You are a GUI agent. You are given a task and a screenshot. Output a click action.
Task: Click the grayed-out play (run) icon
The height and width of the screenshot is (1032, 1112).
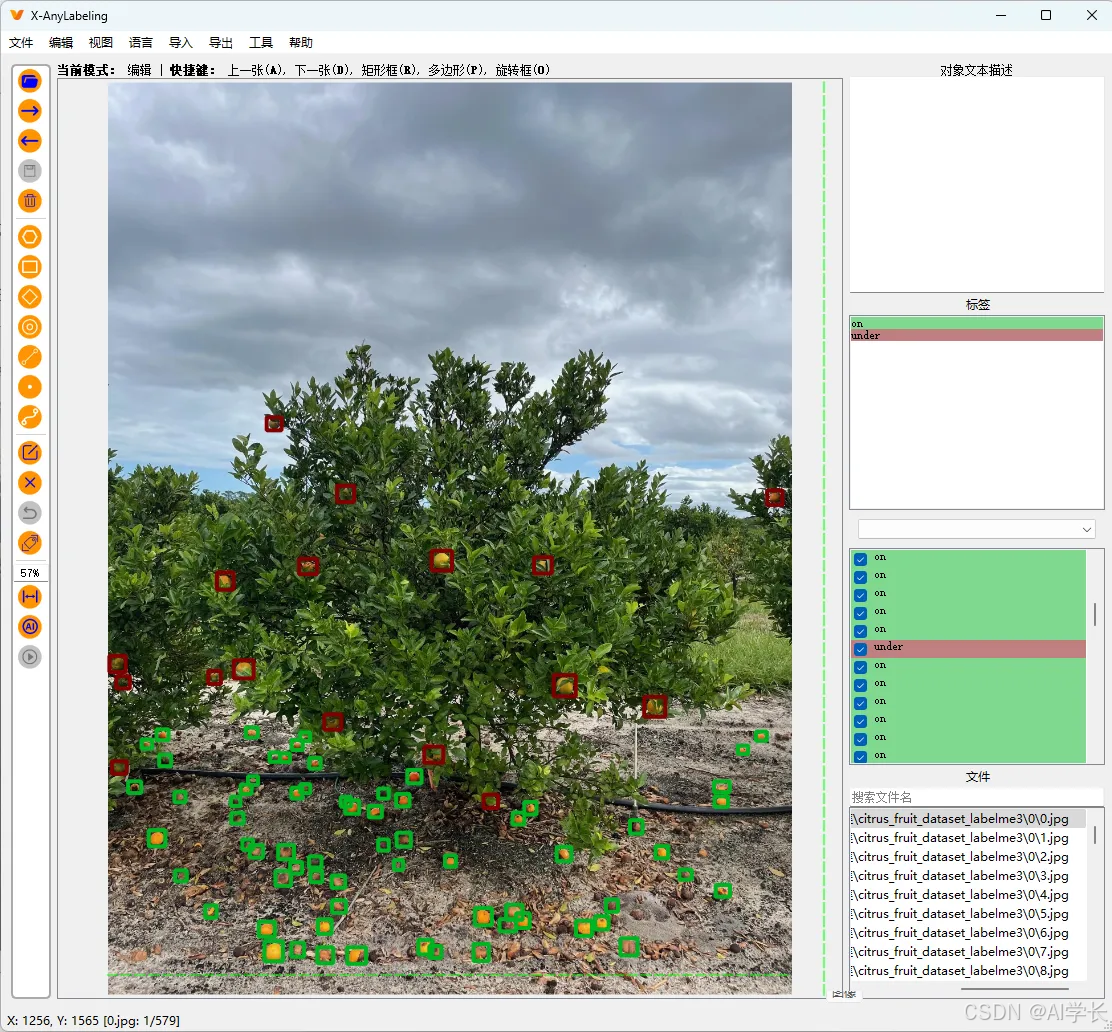click(30, 657)
